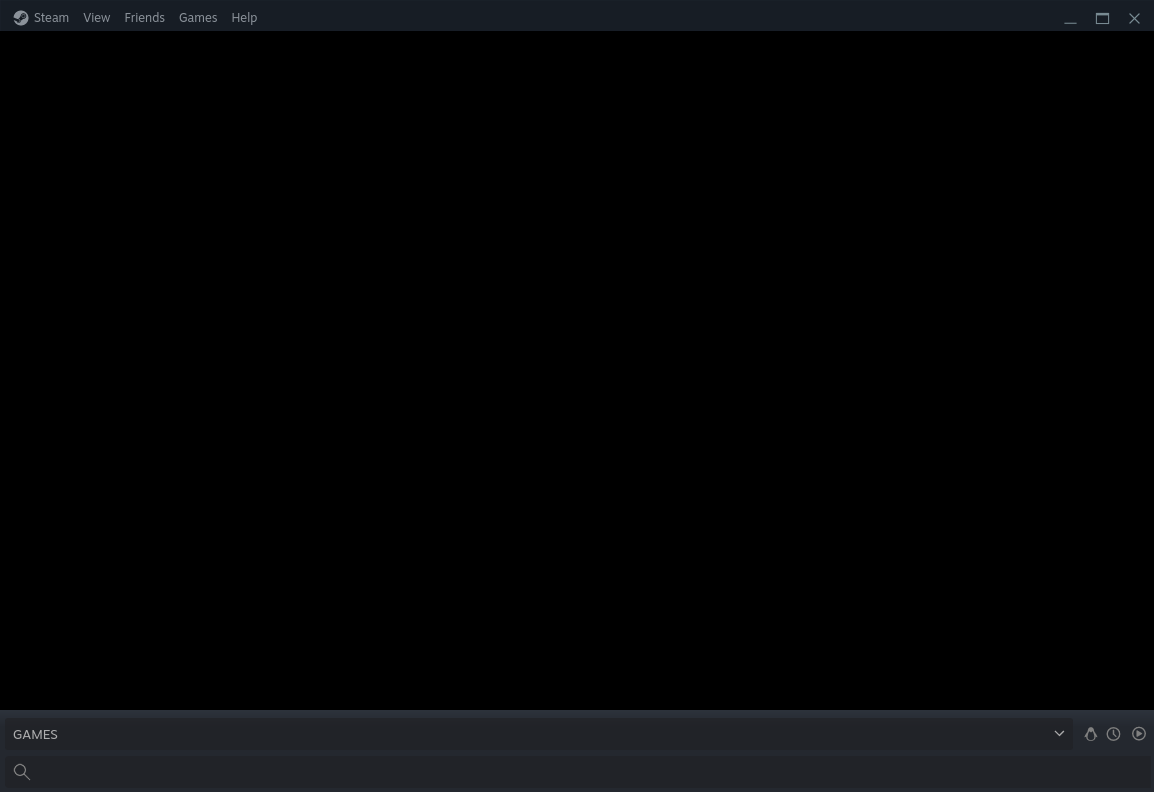Minimize the Steam window
The width and height of the screenshot is (1154, 792).
(x=1070, y=18)
